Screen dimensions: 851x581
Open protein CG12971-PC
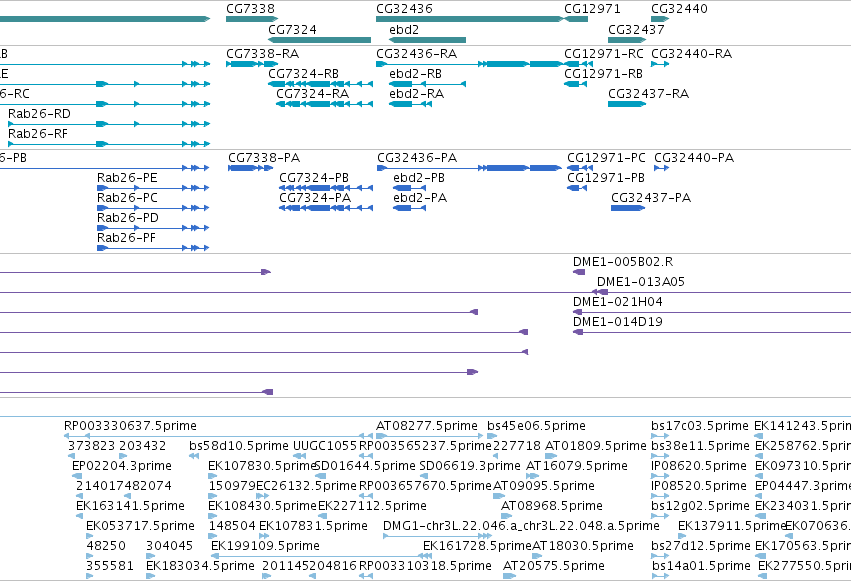click(x=606, y=158)
